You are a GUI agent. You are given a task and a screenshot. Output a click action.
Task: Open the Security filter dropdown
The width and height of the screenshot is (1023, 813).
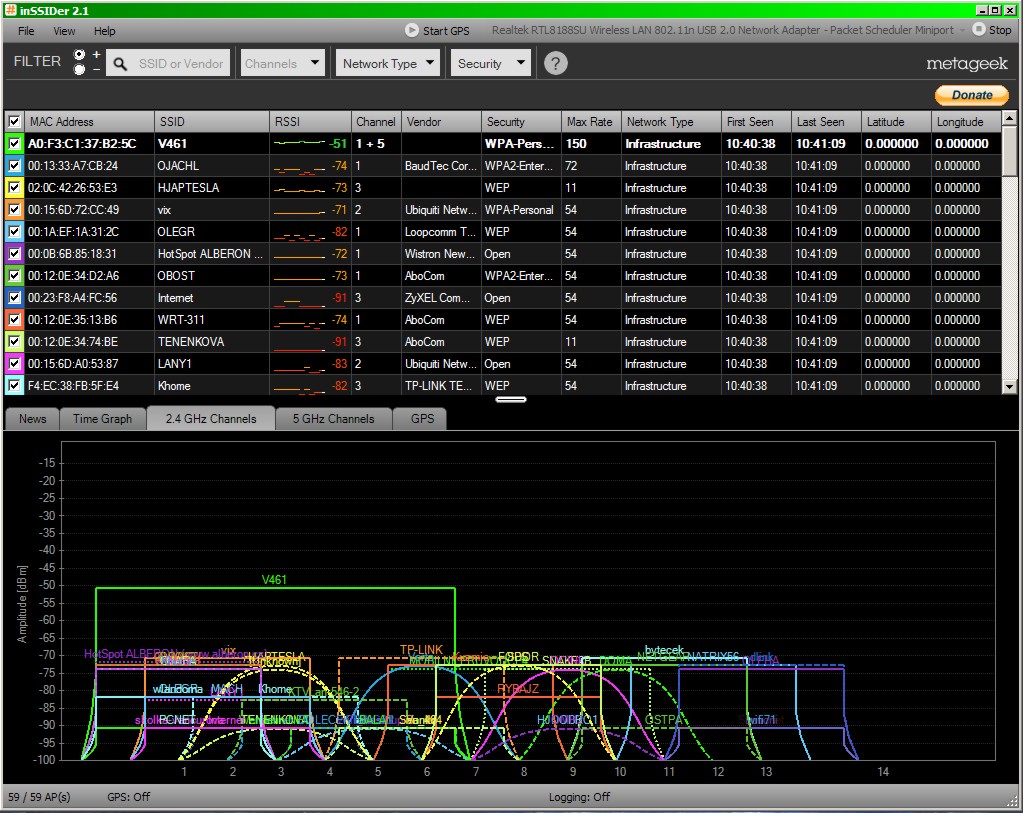click(490, 63)
